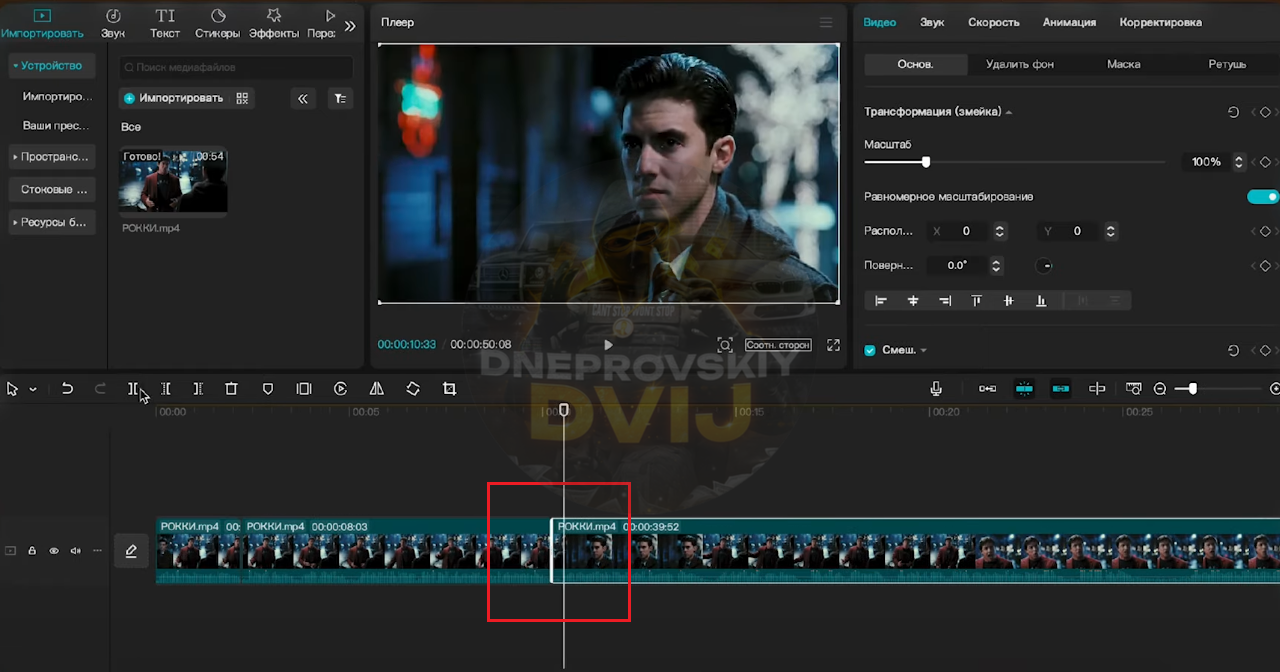Hide the main video track
This screenshot has height=672, width=1280.
pos(54,551)
